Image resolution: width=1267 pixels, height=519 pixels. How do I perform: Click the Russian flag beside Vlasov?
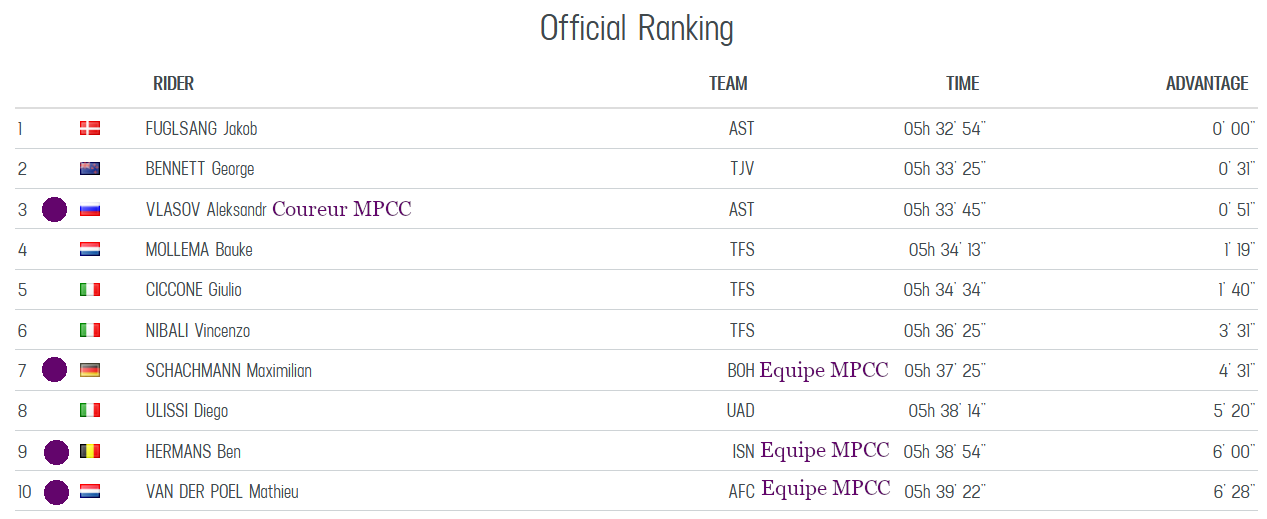point(90,209)
